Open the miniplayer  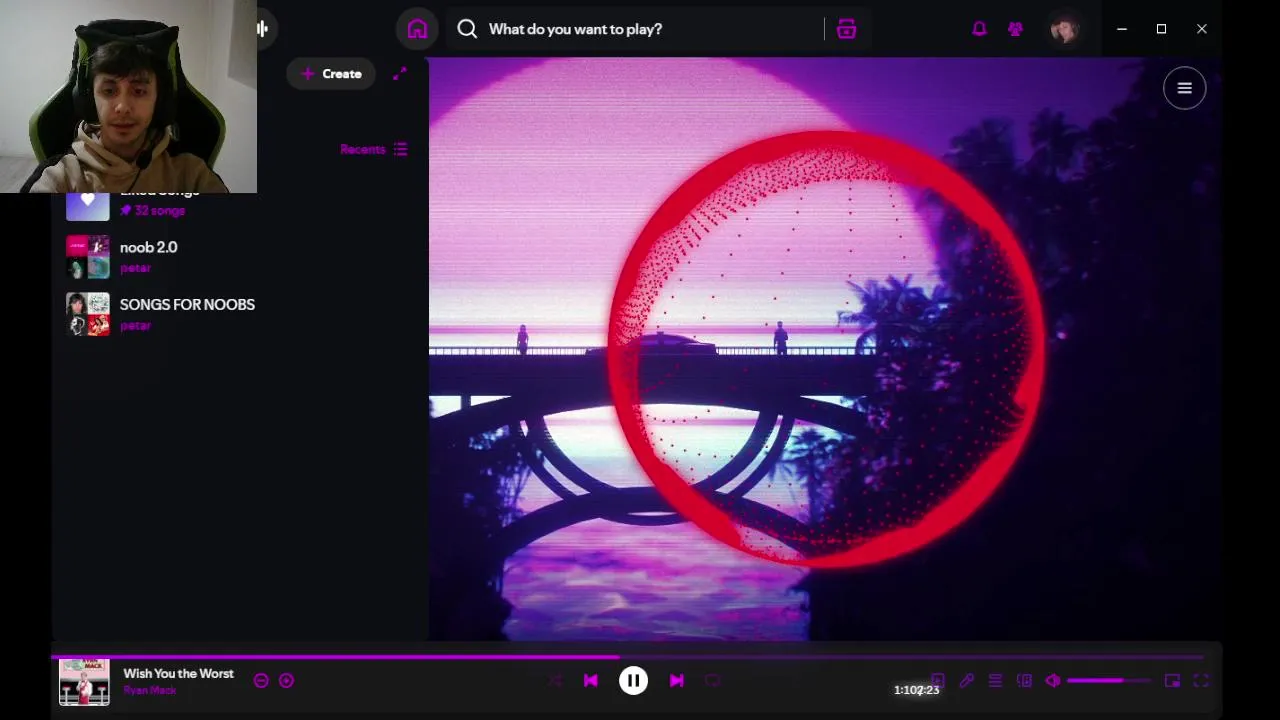tap(1172, 681)
